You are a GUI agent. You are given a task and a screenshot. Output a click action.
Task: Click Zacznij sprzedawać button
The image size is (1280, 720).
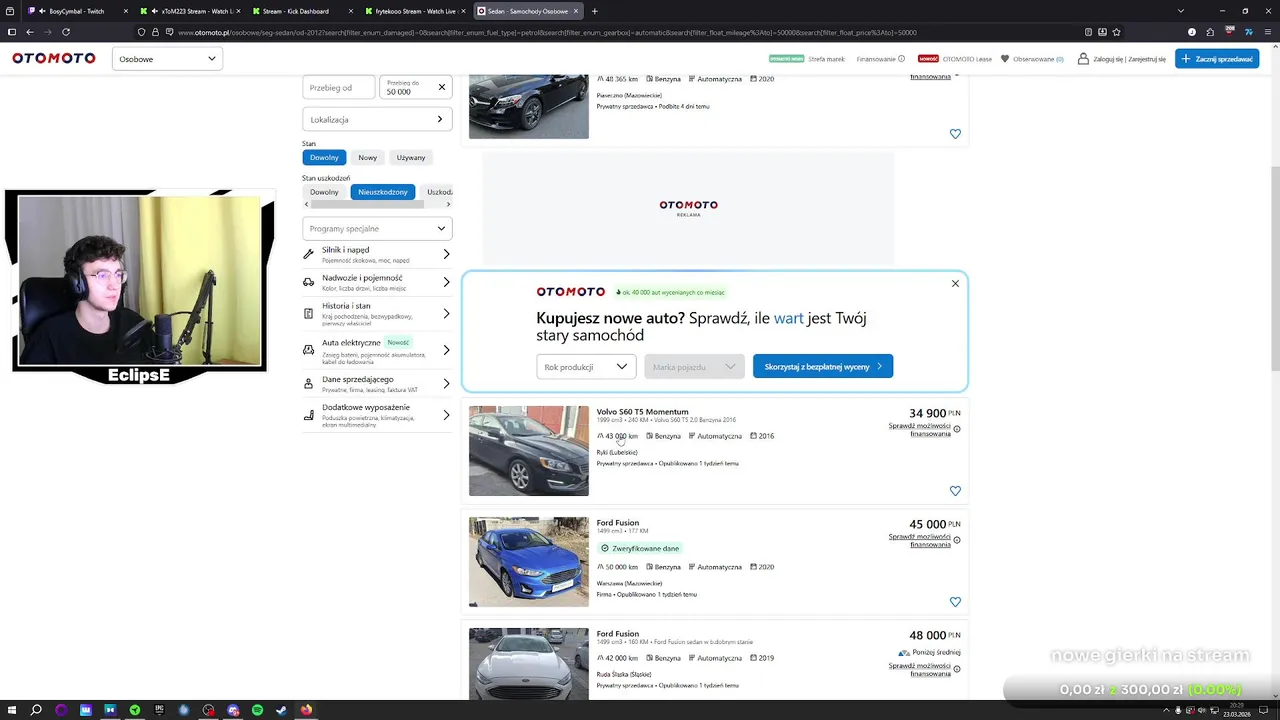tap(1217, 59)
